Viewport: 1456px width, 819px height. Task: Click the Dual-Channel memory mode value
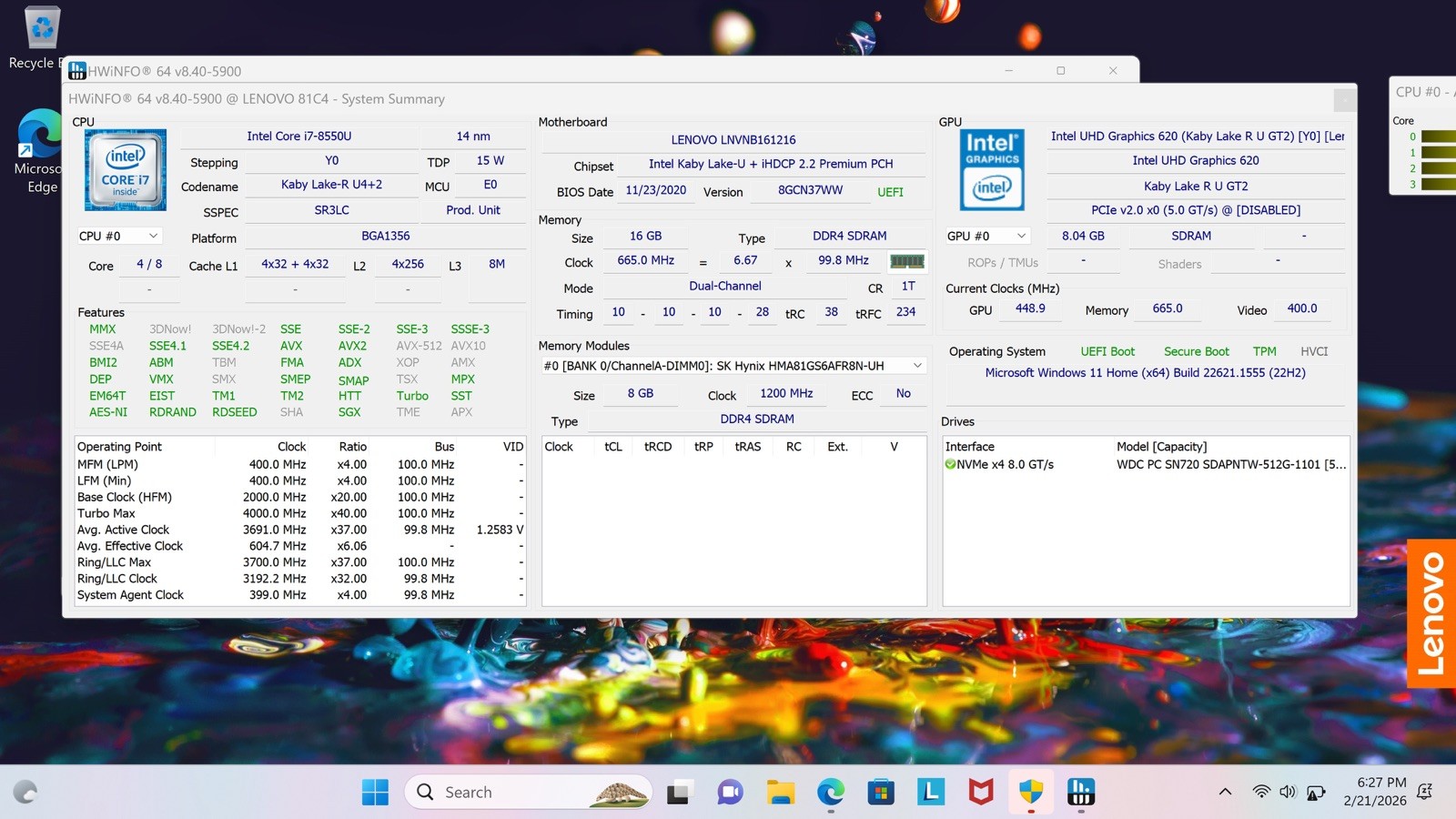724,286
